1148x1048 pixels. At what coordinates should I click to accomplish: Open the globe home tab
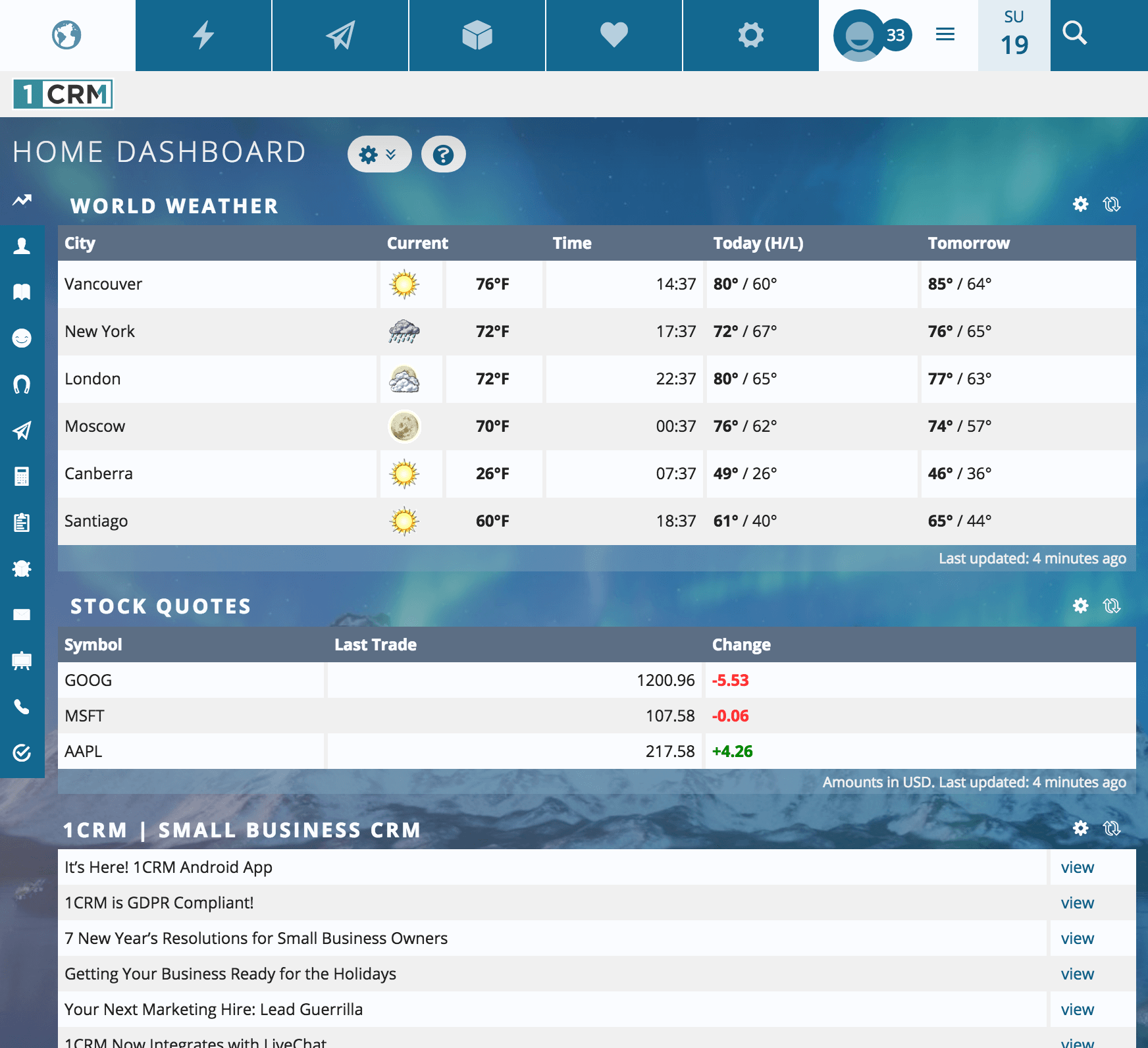67,35
